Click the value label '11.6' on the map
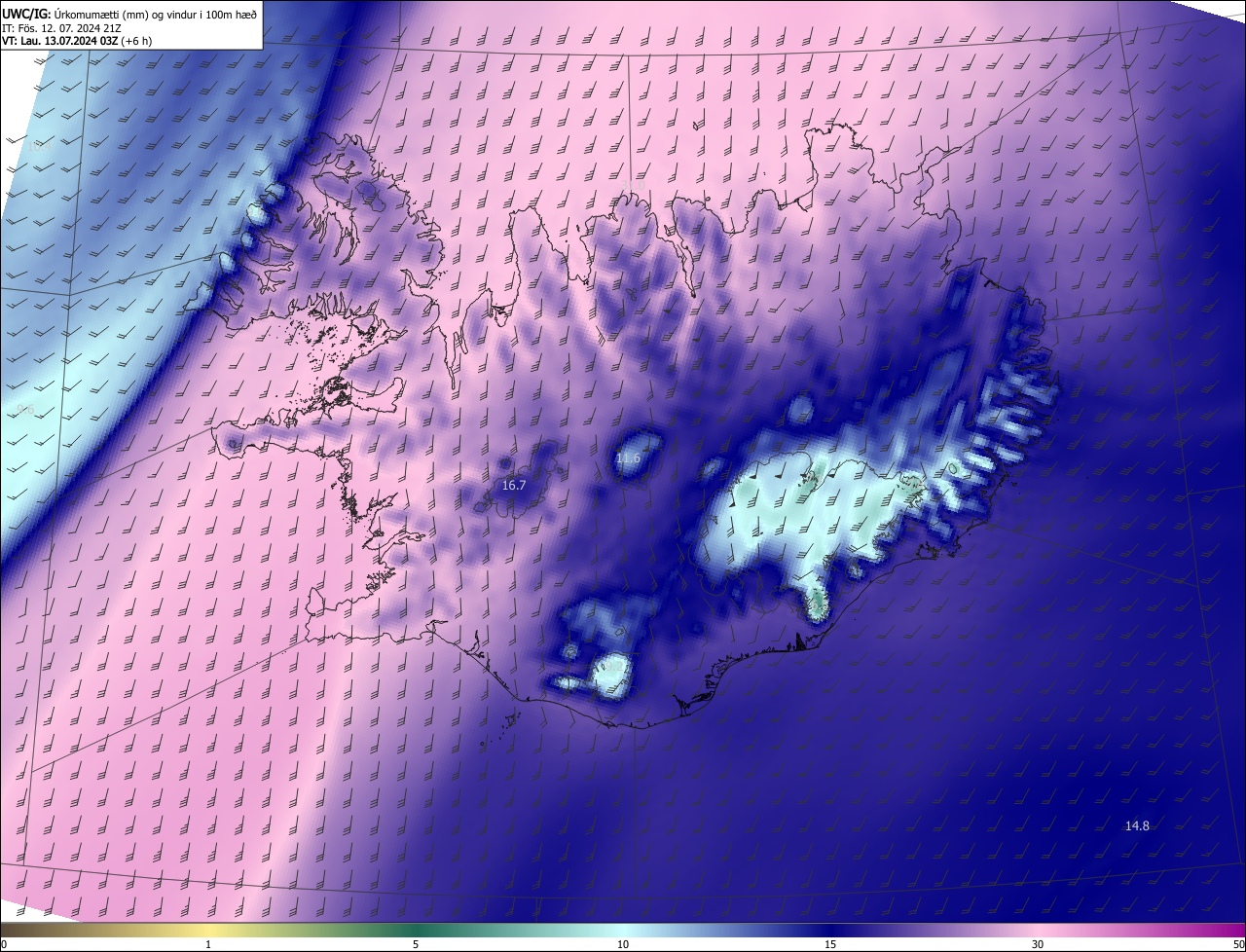 coord(629,458)
